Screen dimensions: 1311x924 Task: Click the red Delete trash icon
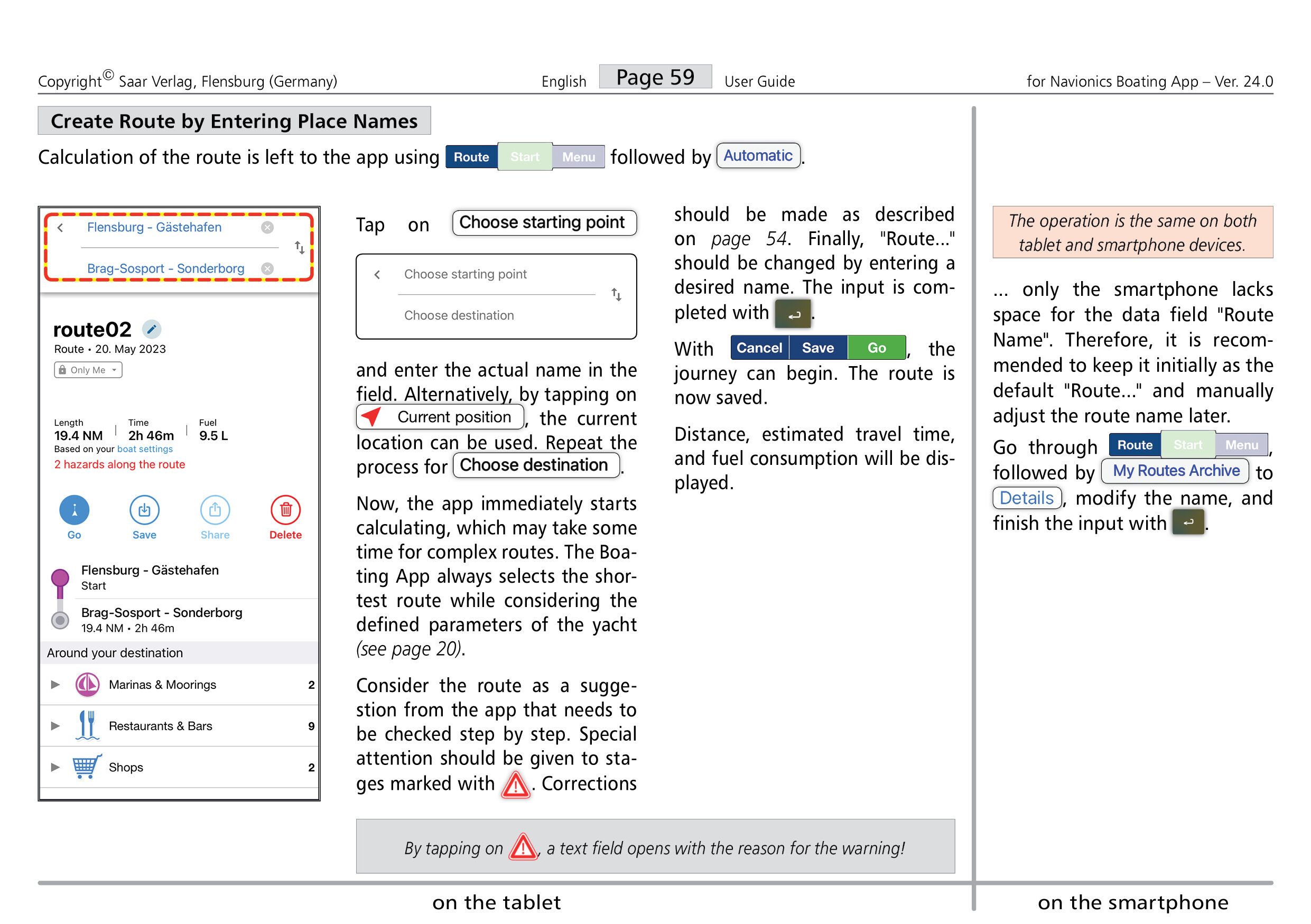click(x=285, y=510)
